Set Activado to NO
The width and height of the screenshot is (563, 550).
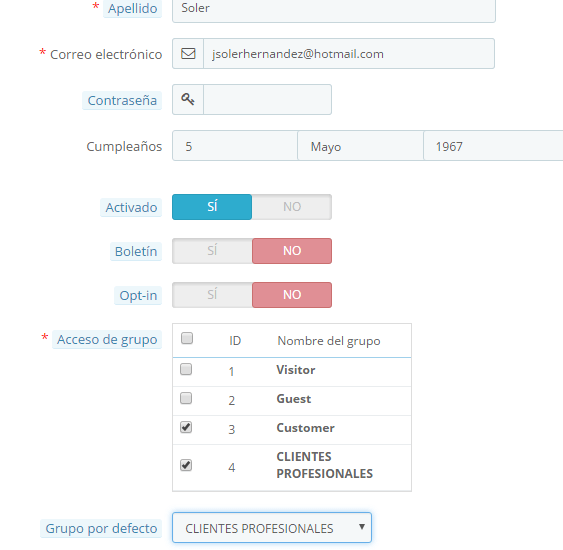click(292, 207)
